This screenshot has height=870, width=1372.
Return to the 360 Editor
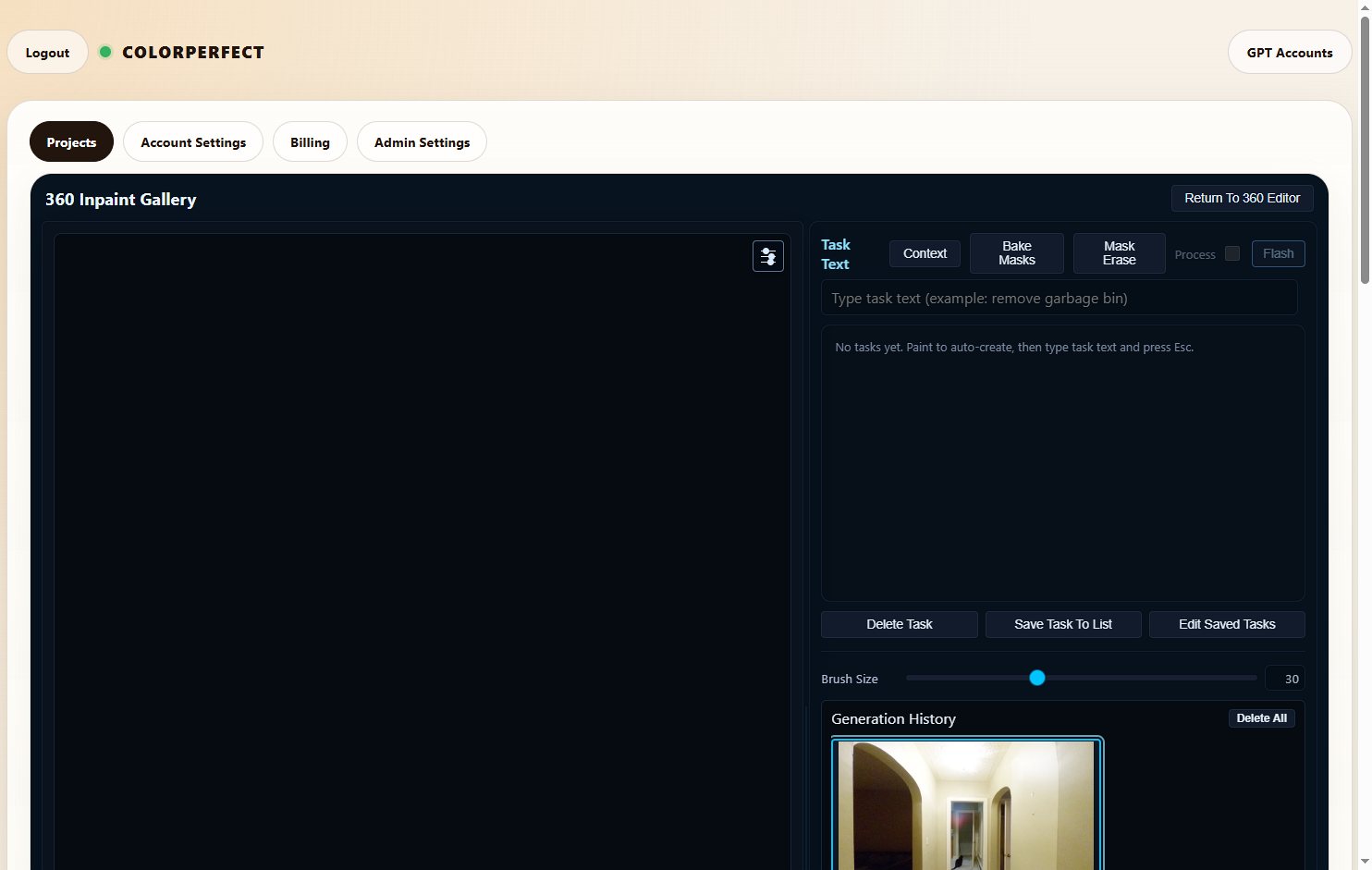coord(1242,198)
